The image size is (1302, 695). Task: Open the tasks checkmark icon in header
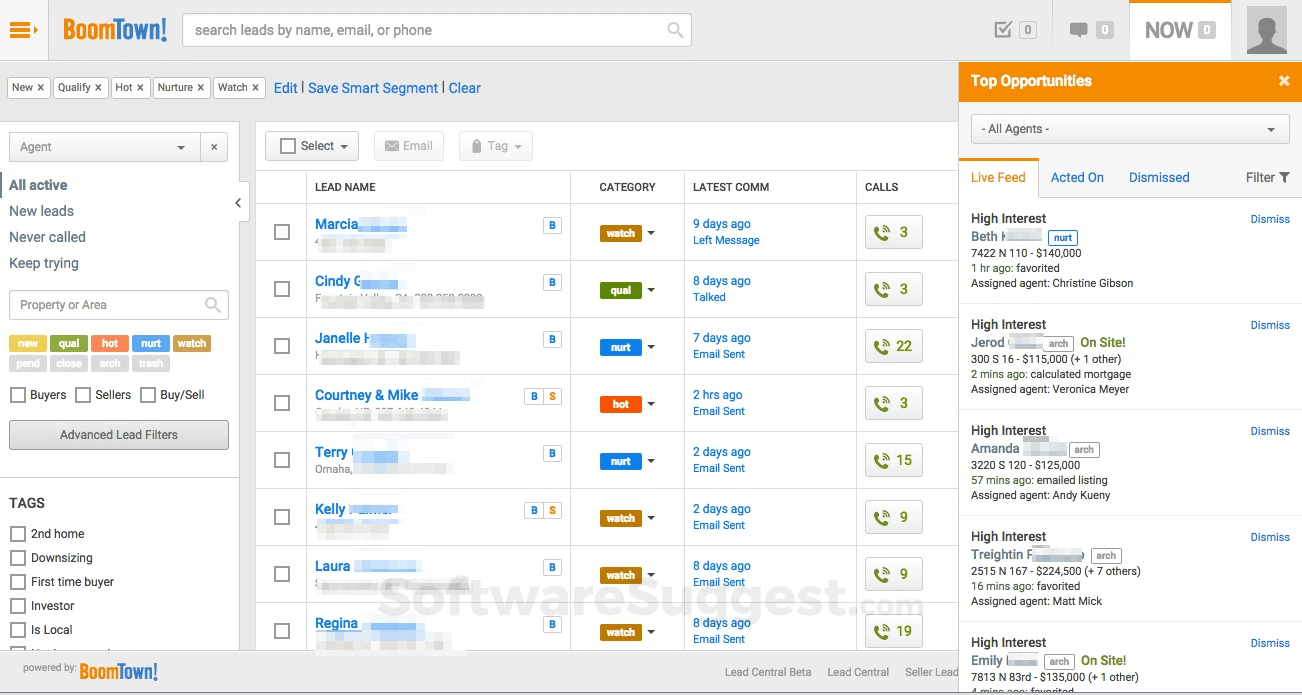[1004, 30]
